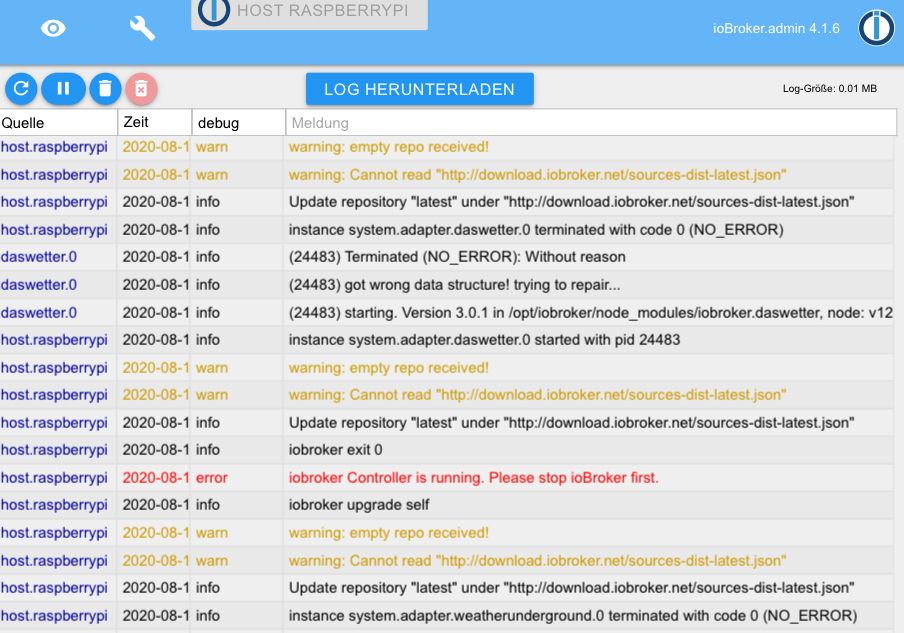This screenshot has height=633, width=904.
Task: Select the red error row 'iobroker Controller is running'
Action: tap(447, 477)
